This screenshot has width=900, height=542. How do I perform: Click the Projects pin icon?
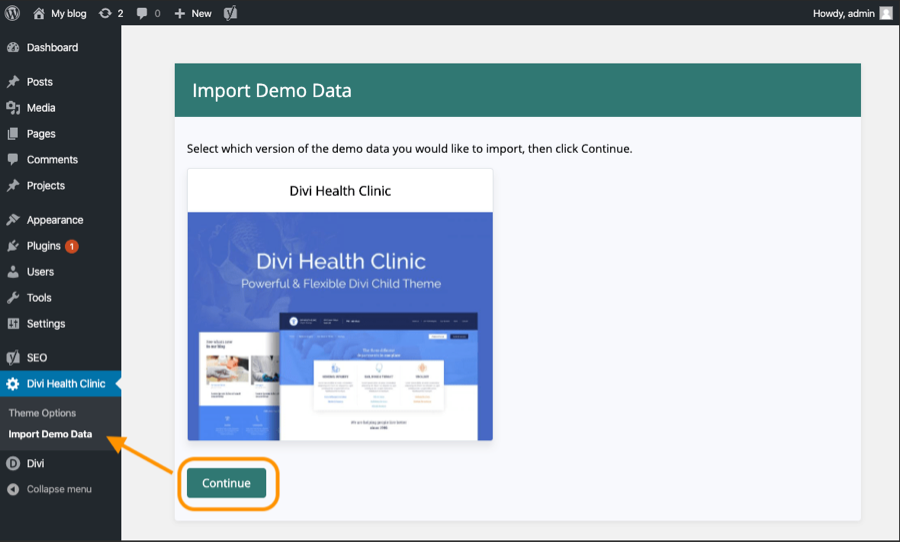[x=13, y=185]
